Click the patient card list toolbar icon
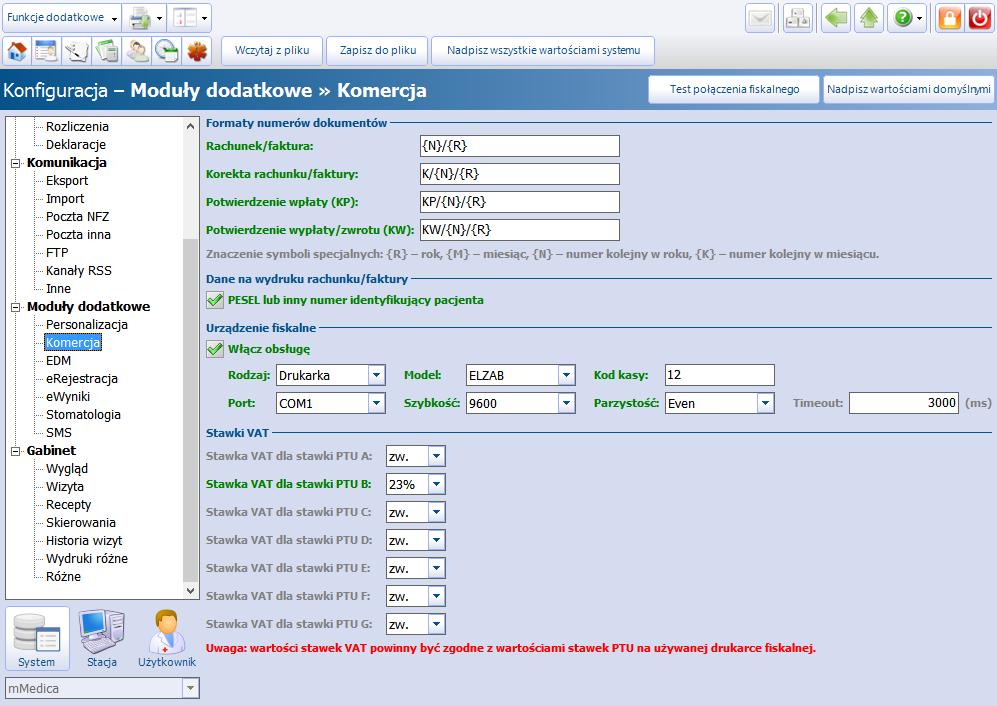Viewport: 997px width, 706px height. click(46, 51)
